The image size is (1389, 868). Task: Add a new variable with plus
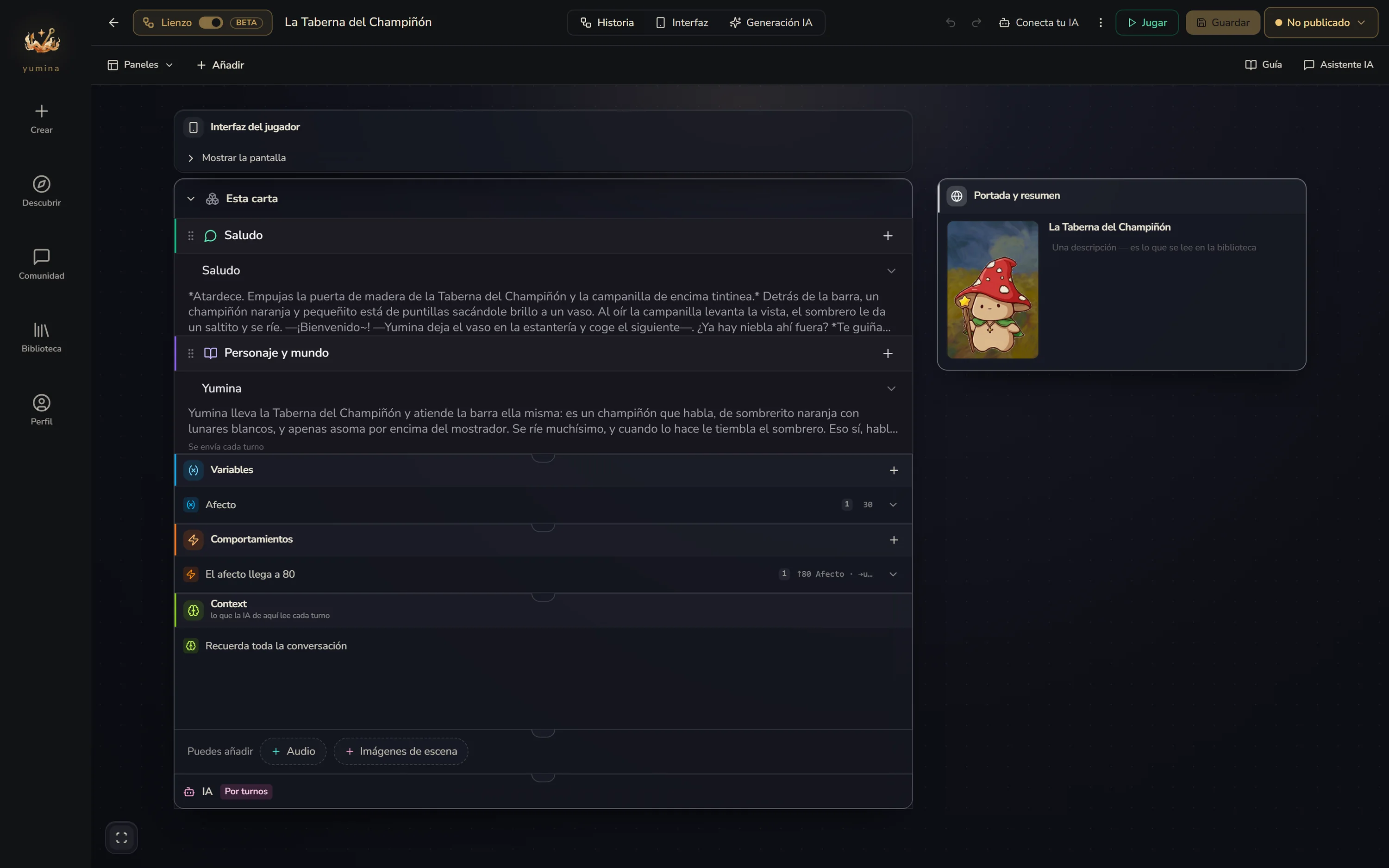click(x=894, y=470)
